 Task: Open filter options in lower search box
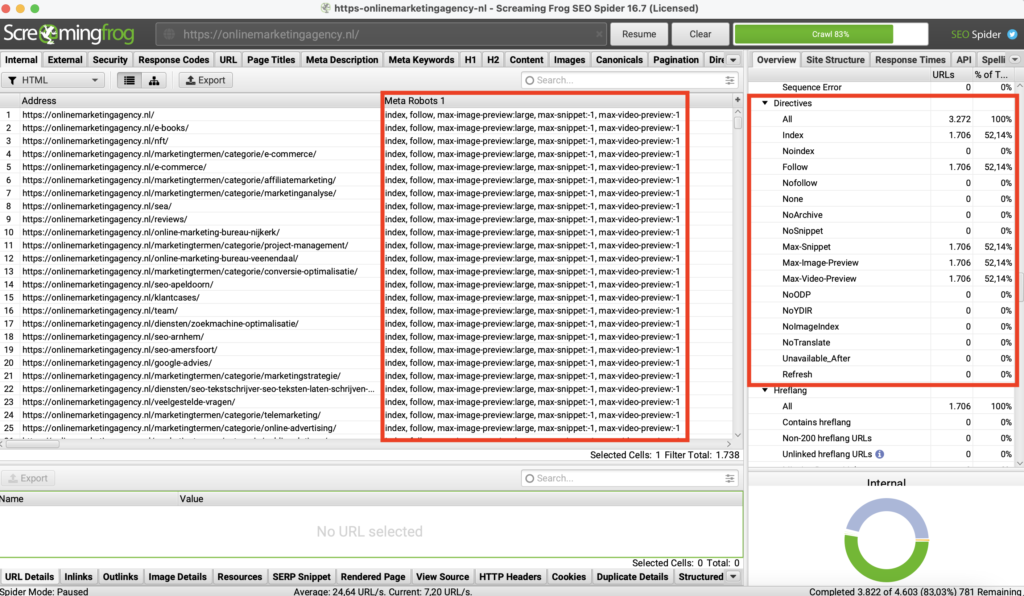click(730, 478)
